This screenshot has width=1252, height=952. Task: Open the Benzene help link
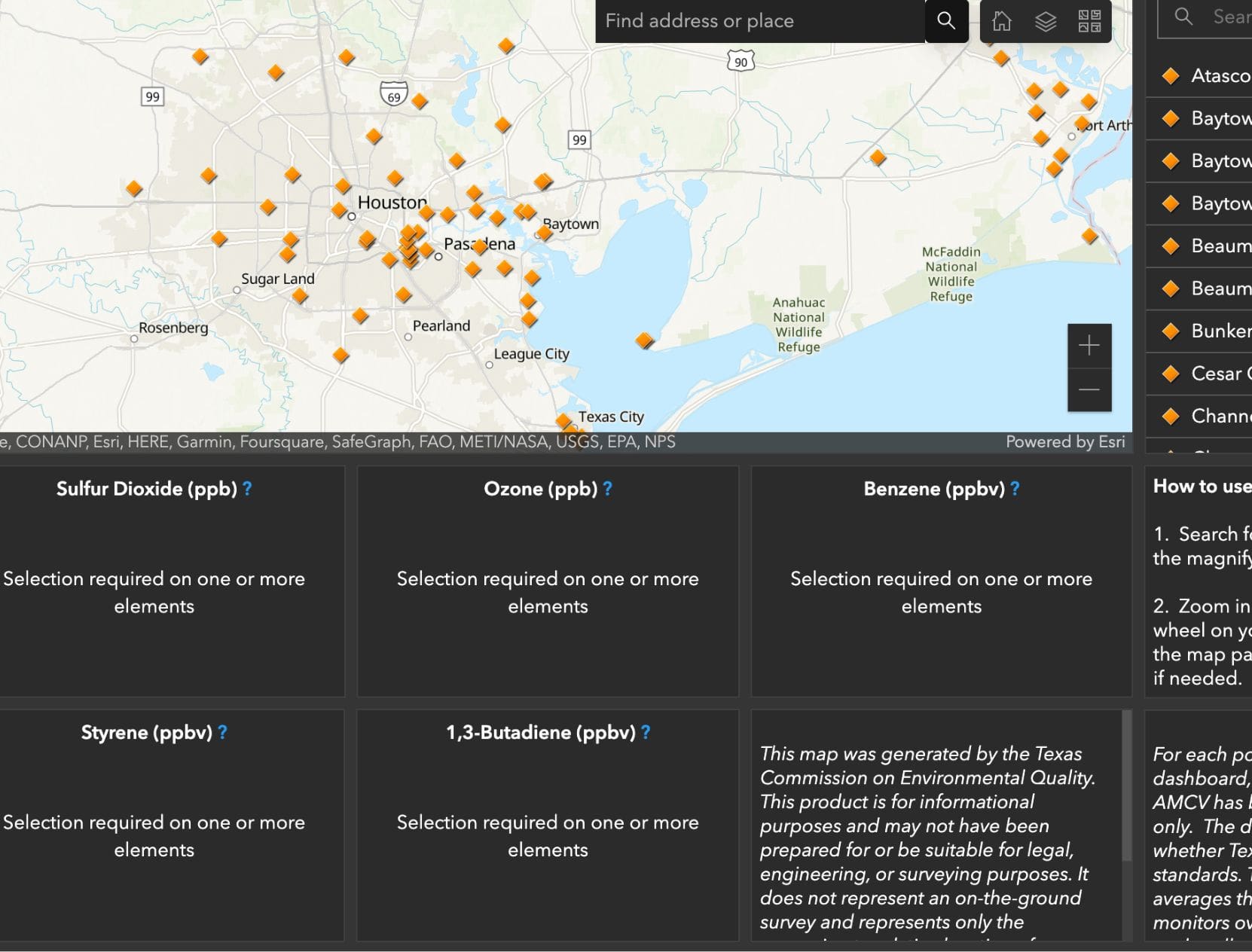click(1015, 488)
